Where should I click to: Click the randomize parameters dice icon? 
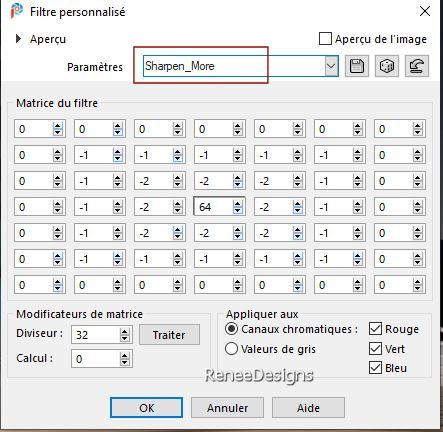(x=387, y=66)
